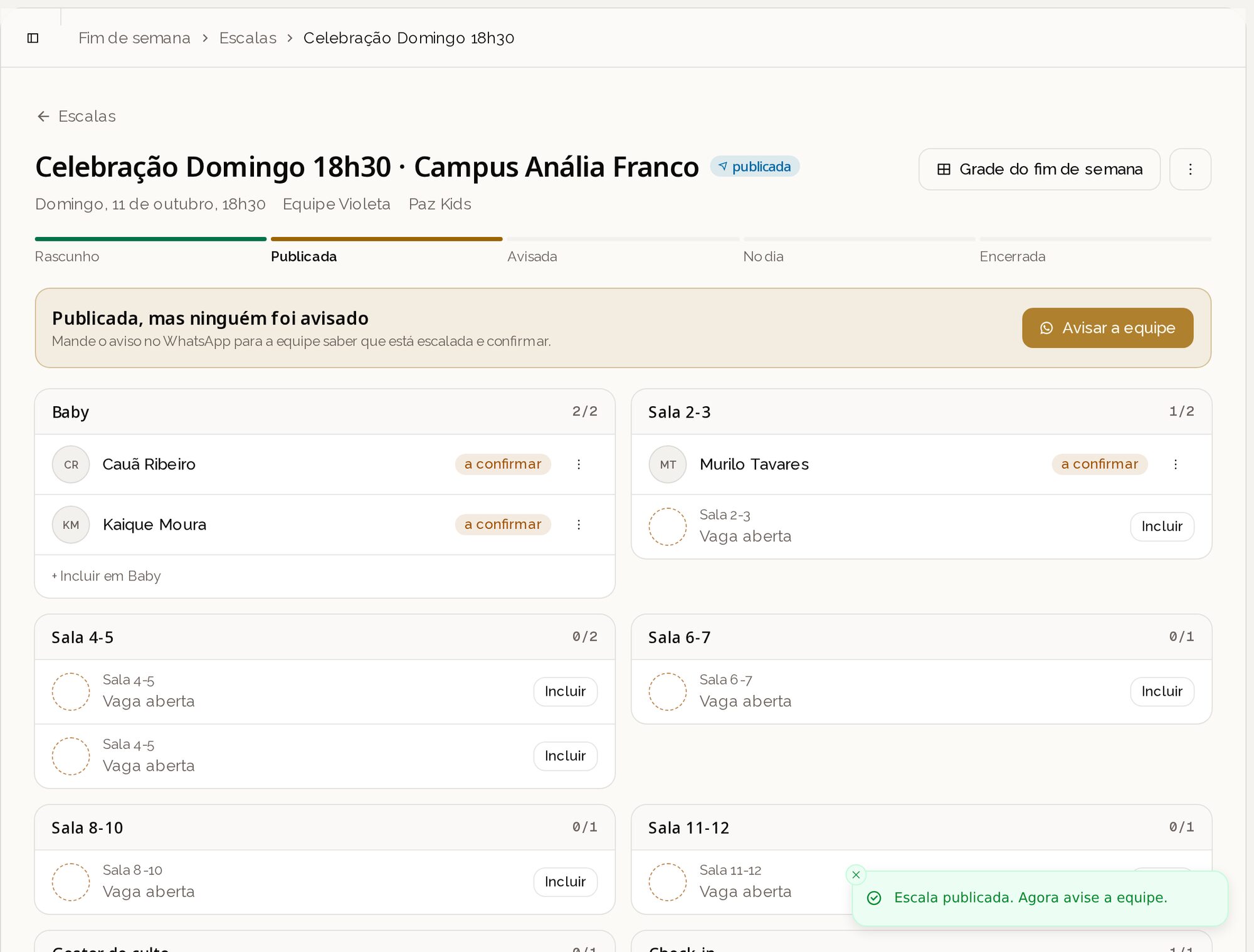
Task: Click Kaique Moura's 'a confirmar' status
Action: pyautogui.click(x=503, y=525)
